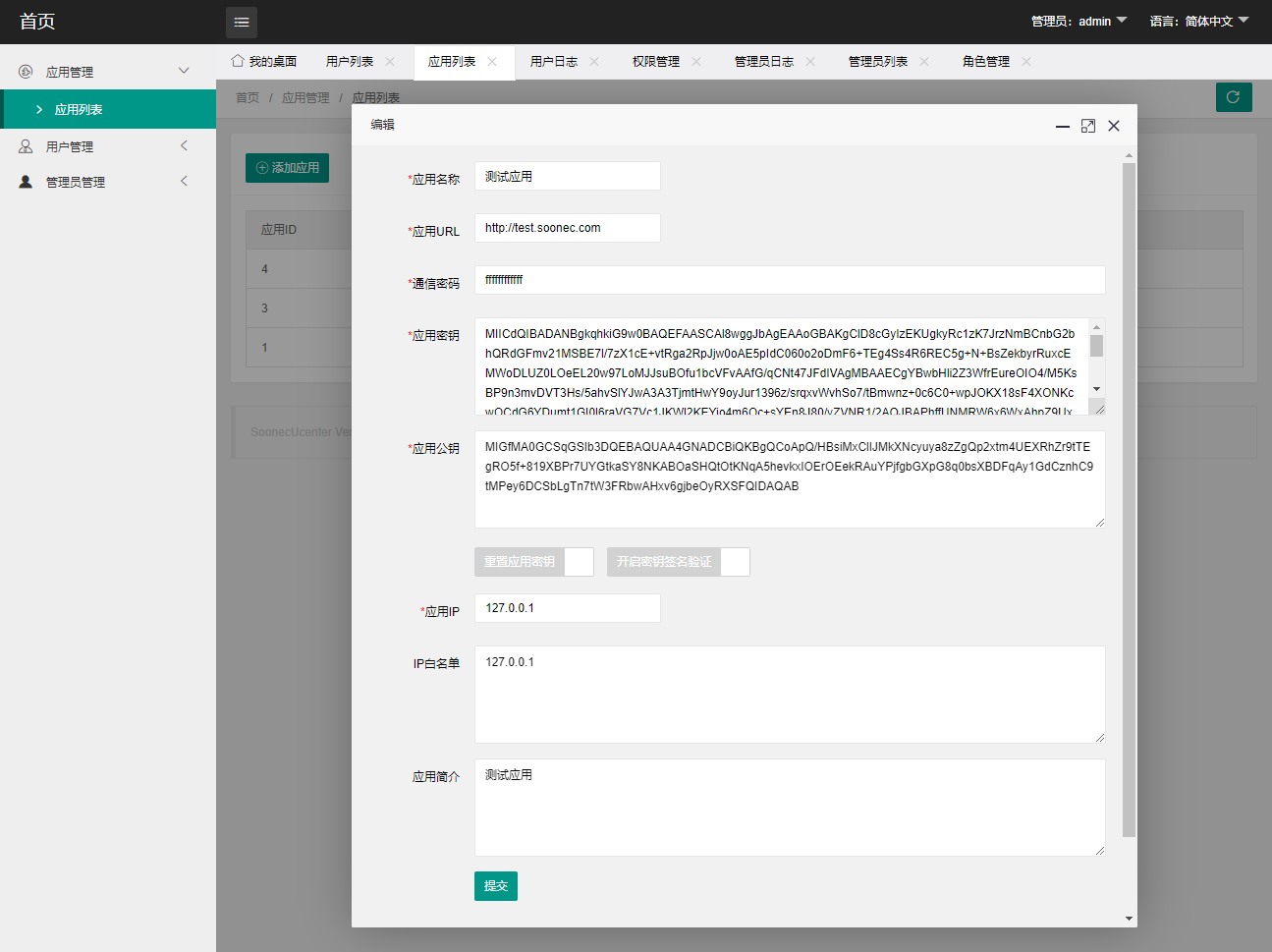
Task: Close the 权限管理 tab via its X icon
Action: [696, 61]
